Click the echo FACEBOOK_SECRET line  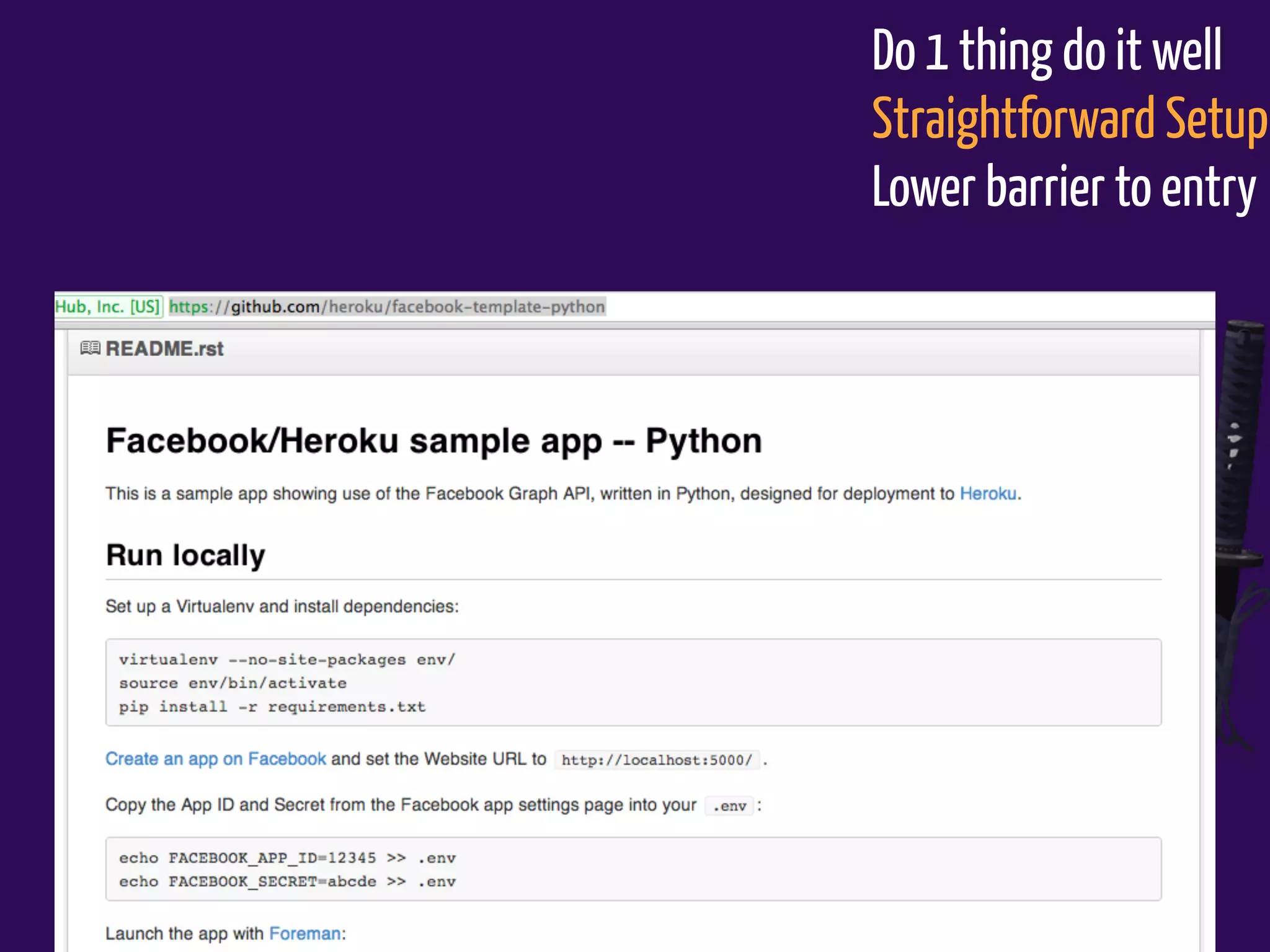(x=287, y=881)
